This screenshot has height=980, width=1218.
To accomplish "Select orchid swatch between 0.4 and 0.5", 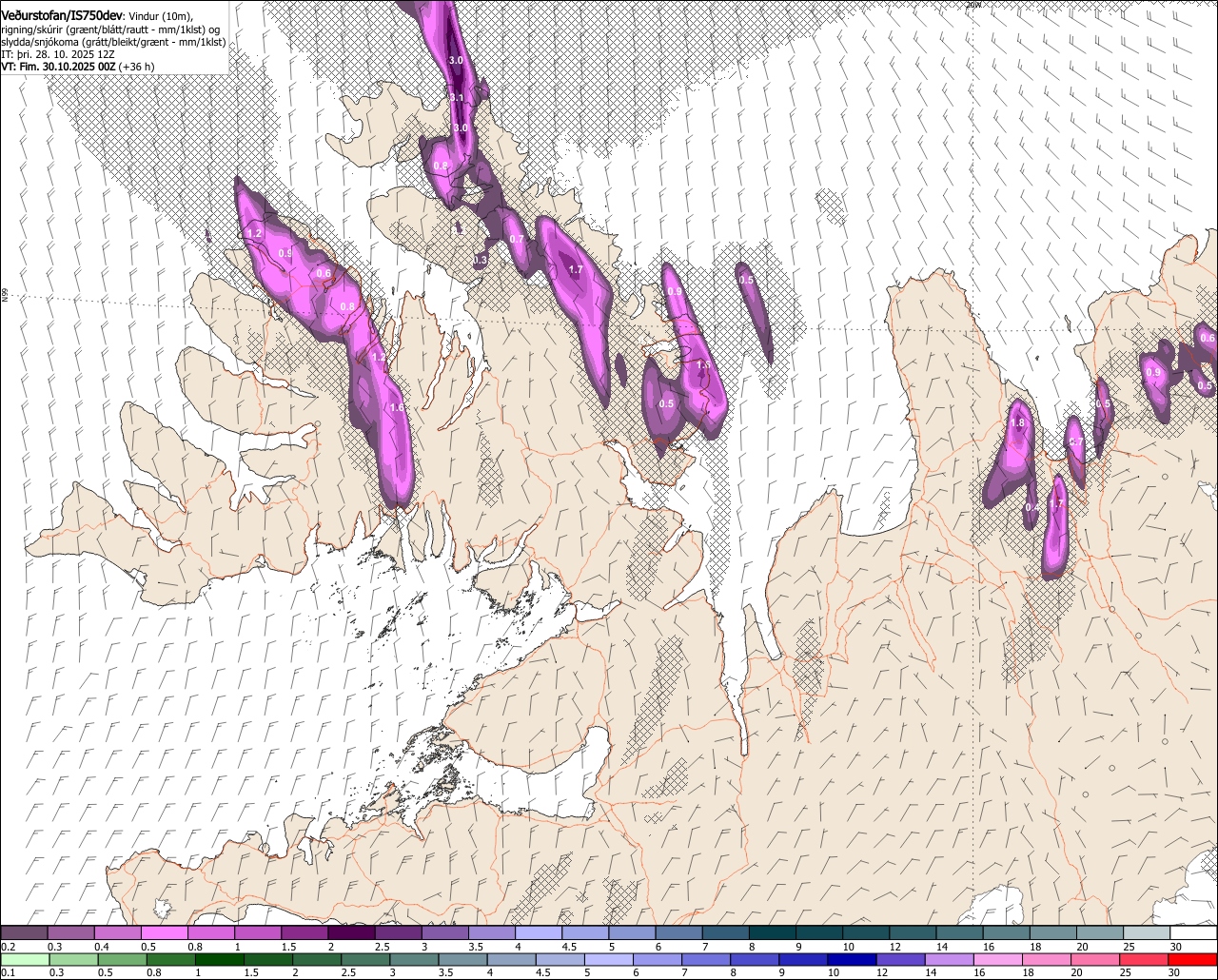I will pyautogui.click(x=117, y=932).
